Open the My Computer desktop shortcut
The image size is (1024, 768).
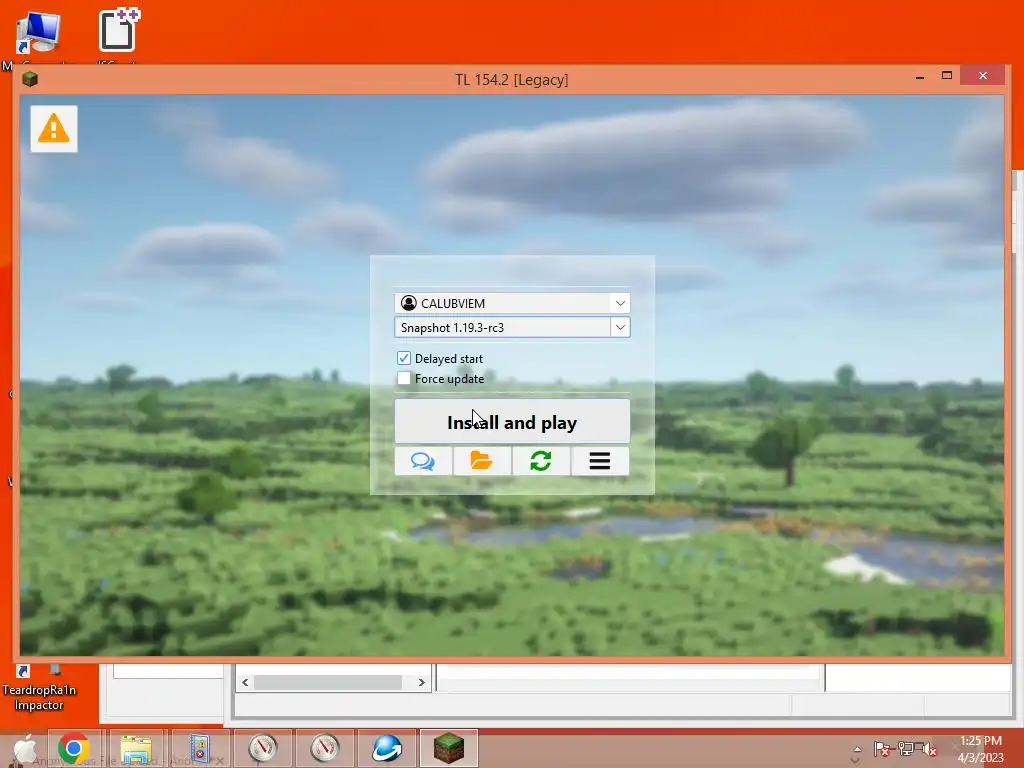pos(38,34)
